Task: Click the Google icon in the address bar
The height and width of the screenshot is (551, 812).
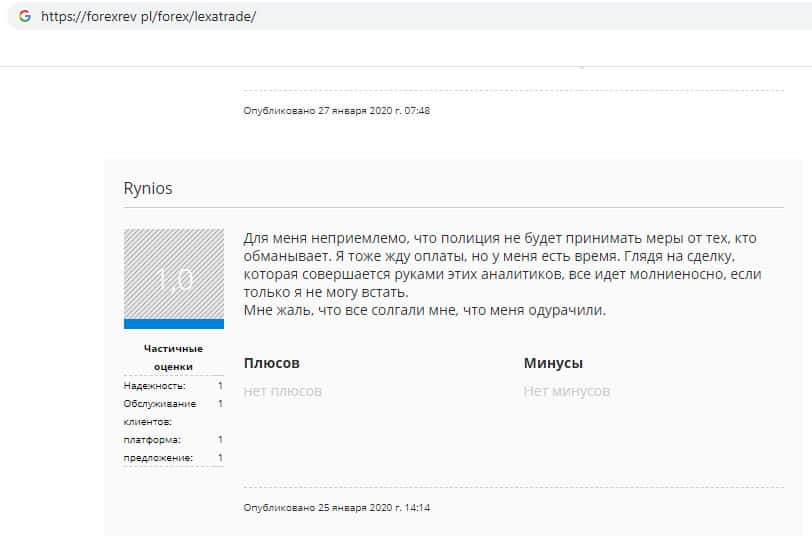Action: click(25, 17)
